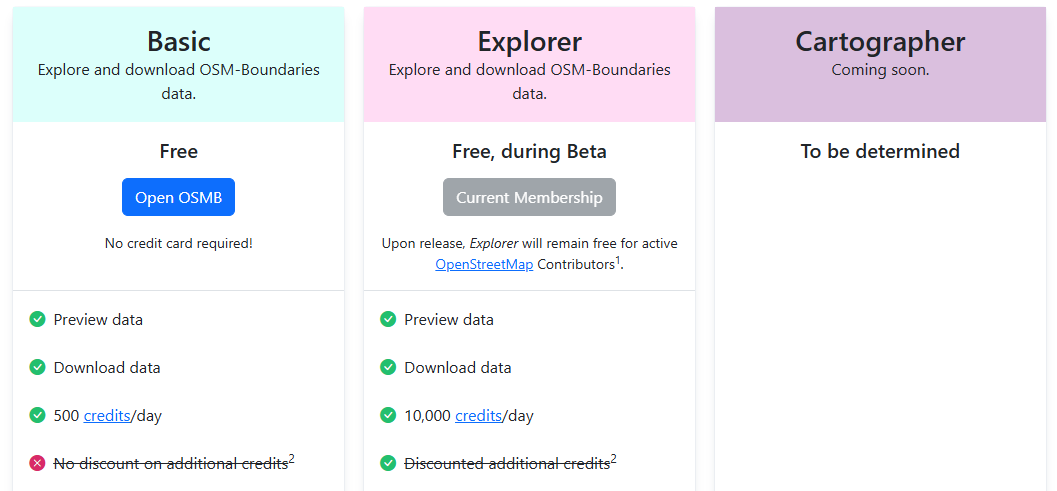Click the Explorer plan heading
The image size is (1057, 491).
pos(529,41)
